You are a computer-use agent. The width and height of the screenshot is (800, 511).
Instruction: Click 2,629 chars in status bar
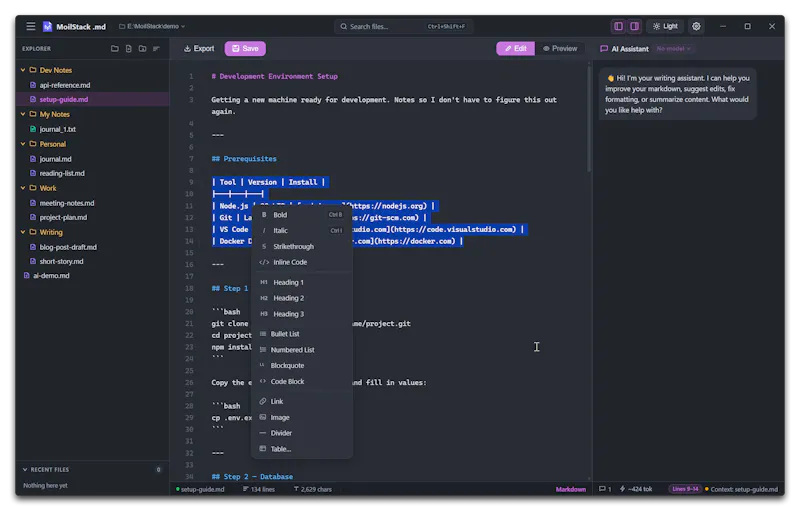[x=313, y=489]
